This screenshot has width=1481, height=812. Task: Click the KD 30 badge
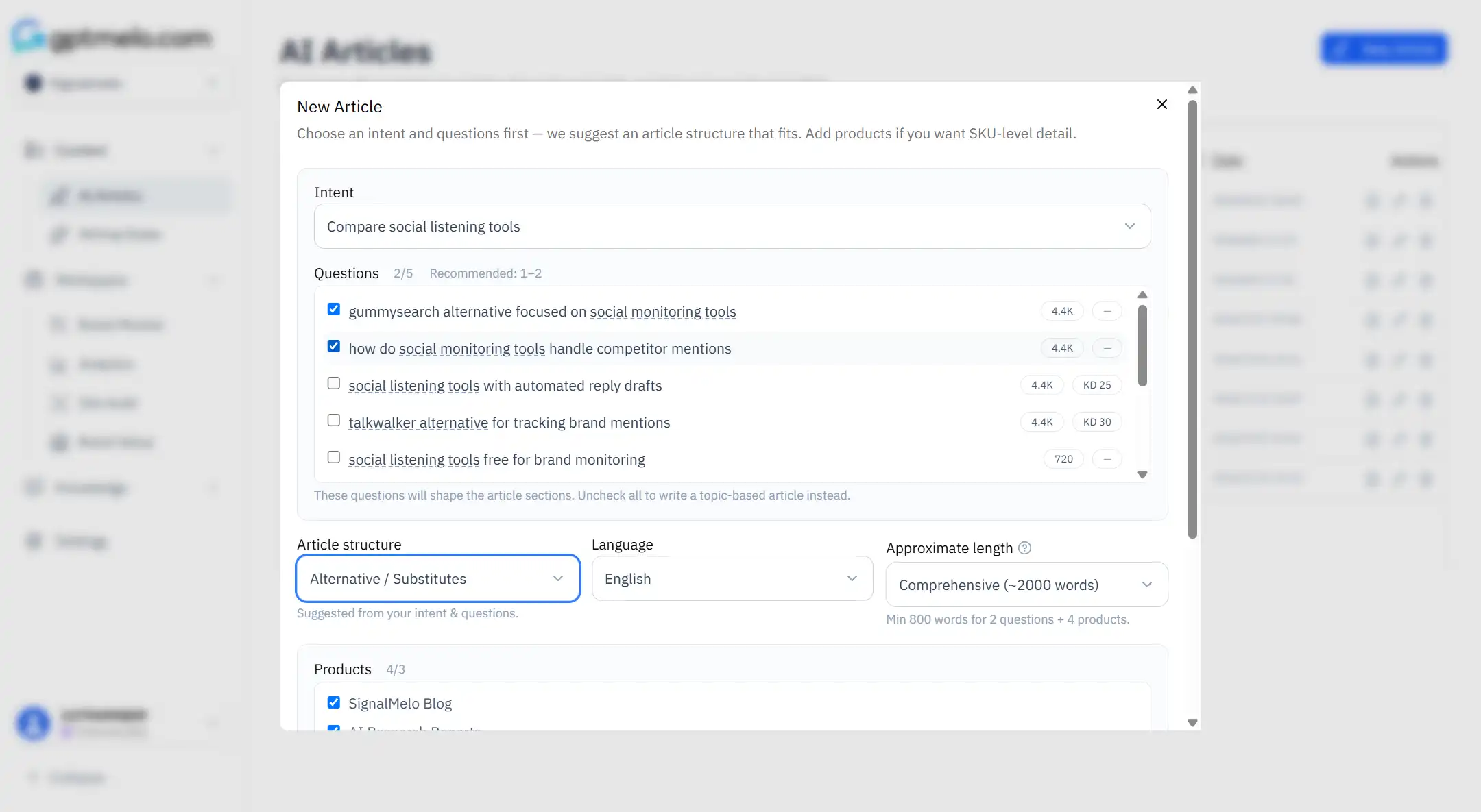[1097, 422]
